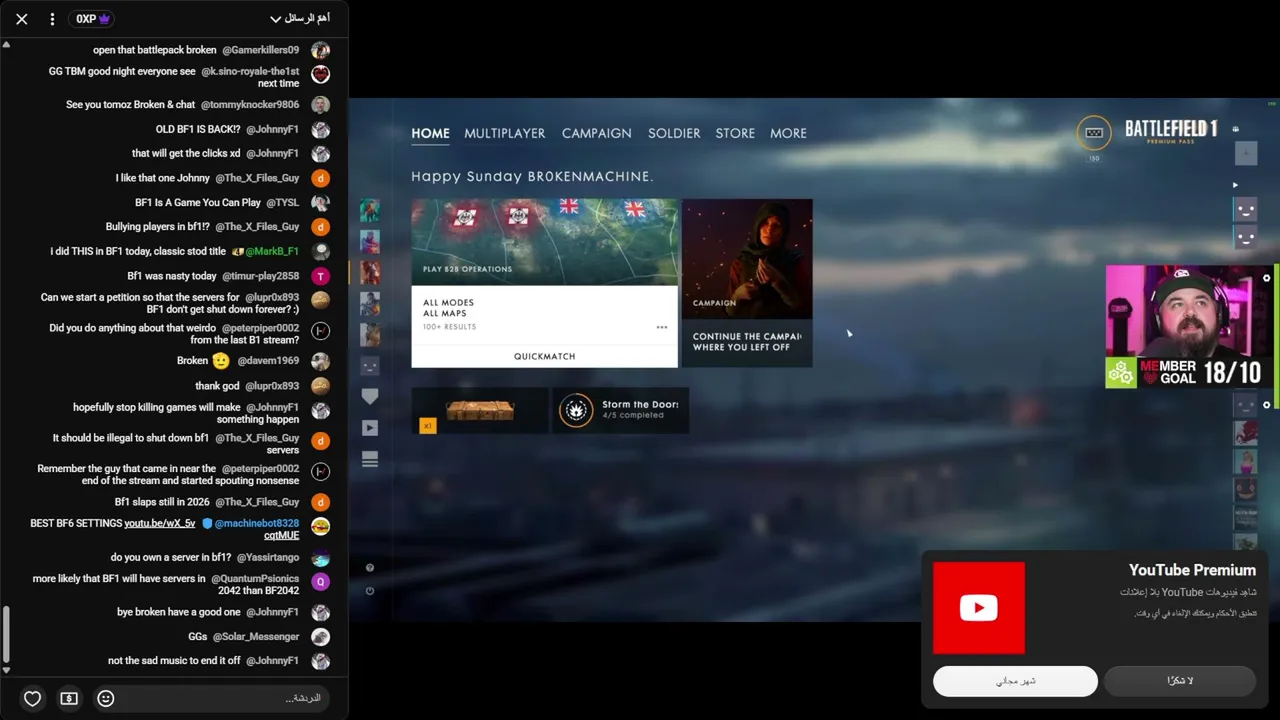Click @QuantumPsionics' purple Q avatar
The height and width of the screenshot is (720, 1280).
[x=320, y=582]
